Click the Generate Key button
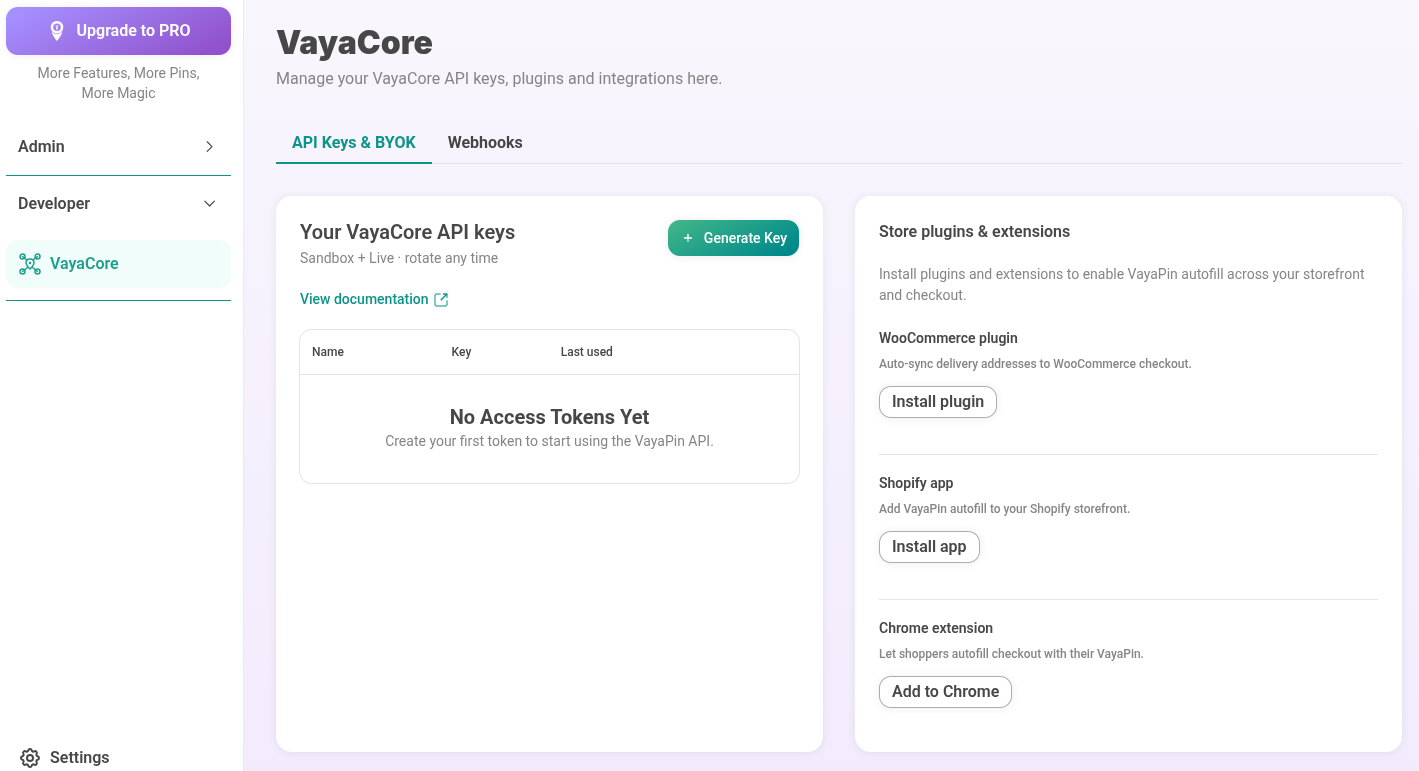1419x771 pixels. click(733, 238)
